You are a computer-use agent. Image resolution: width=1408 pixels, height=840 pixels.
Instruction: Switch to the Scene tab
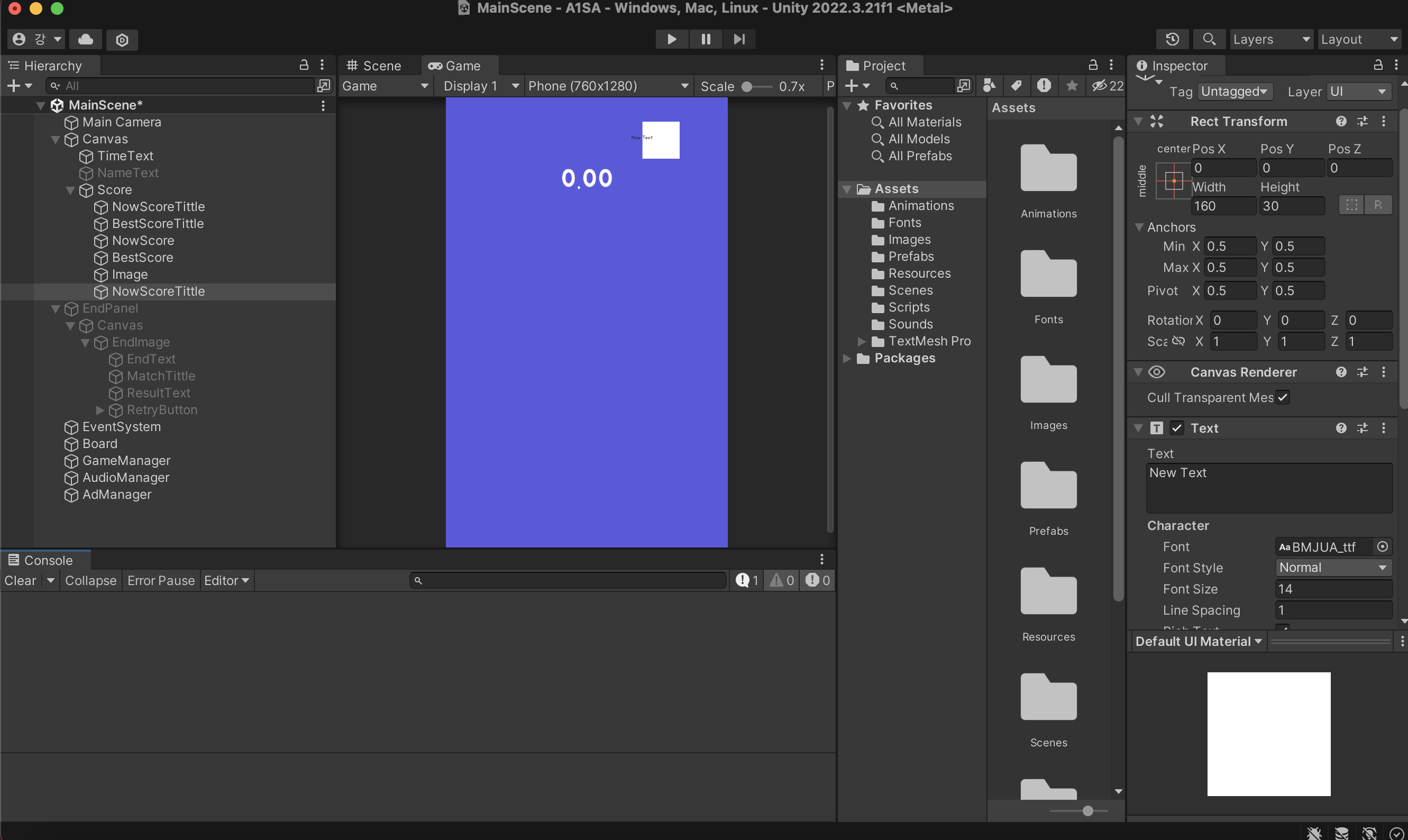374,66
